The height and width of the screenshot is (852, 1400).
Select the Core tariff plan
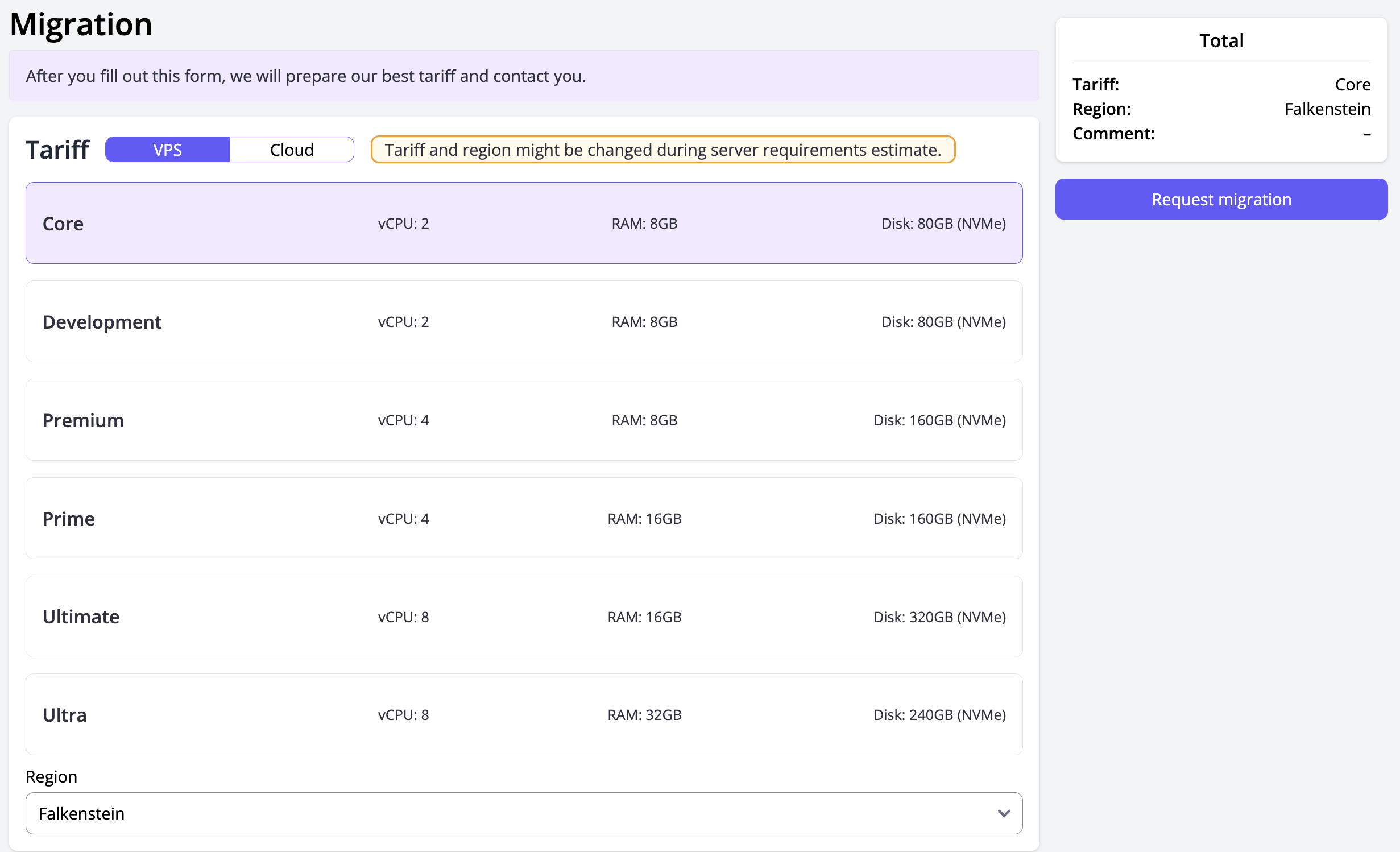524,223
